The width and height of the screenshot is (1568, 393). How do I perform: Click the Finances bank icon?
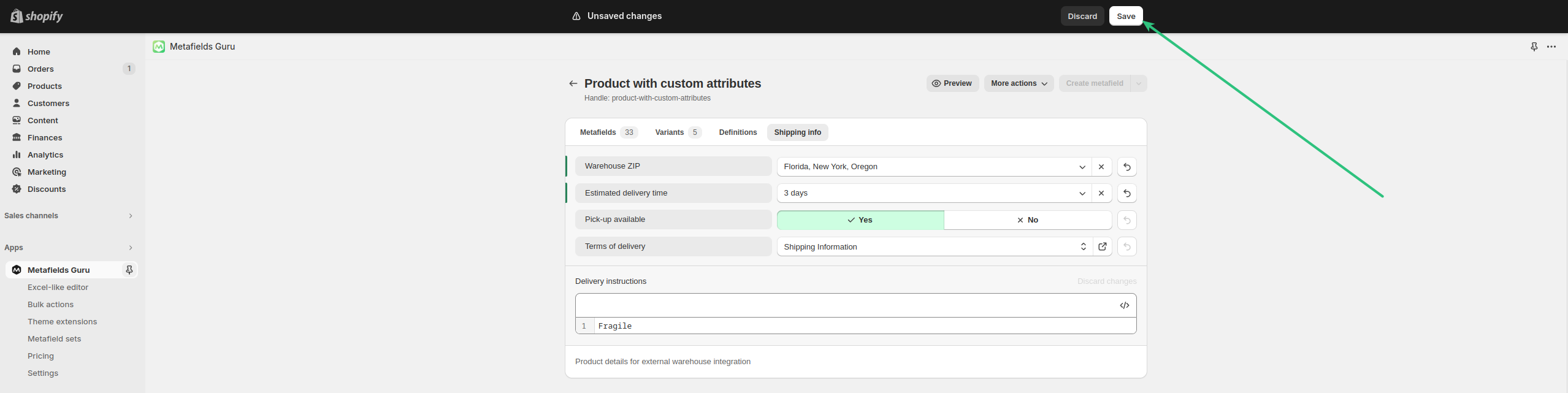(x=17, y=137)
